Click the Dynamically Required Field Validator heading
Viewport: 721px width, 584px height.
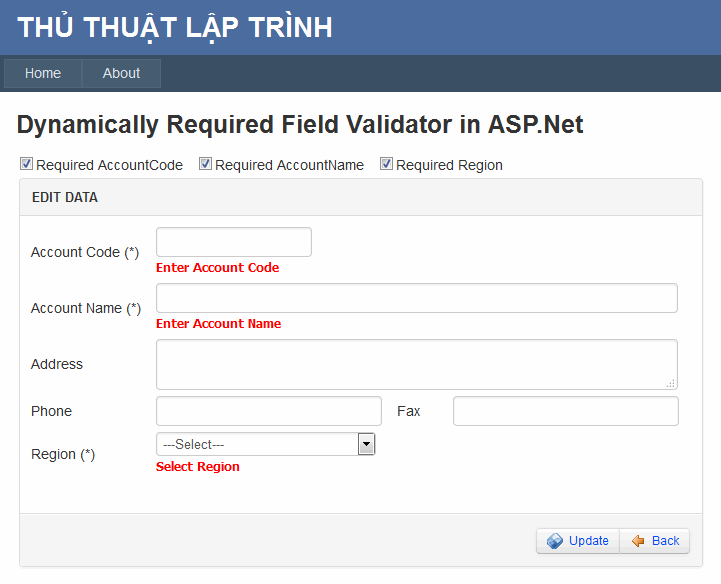[x=300, y=125]
